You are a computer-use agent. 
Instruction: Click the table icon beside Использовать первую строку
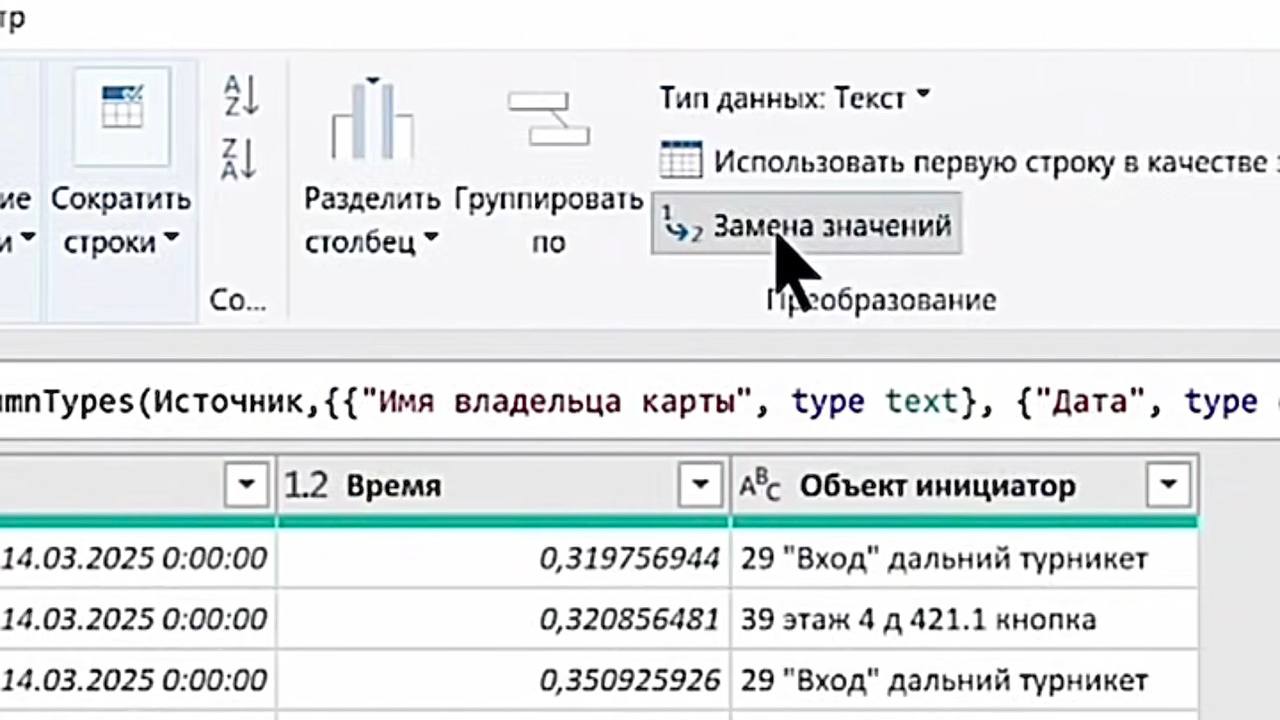681,161
